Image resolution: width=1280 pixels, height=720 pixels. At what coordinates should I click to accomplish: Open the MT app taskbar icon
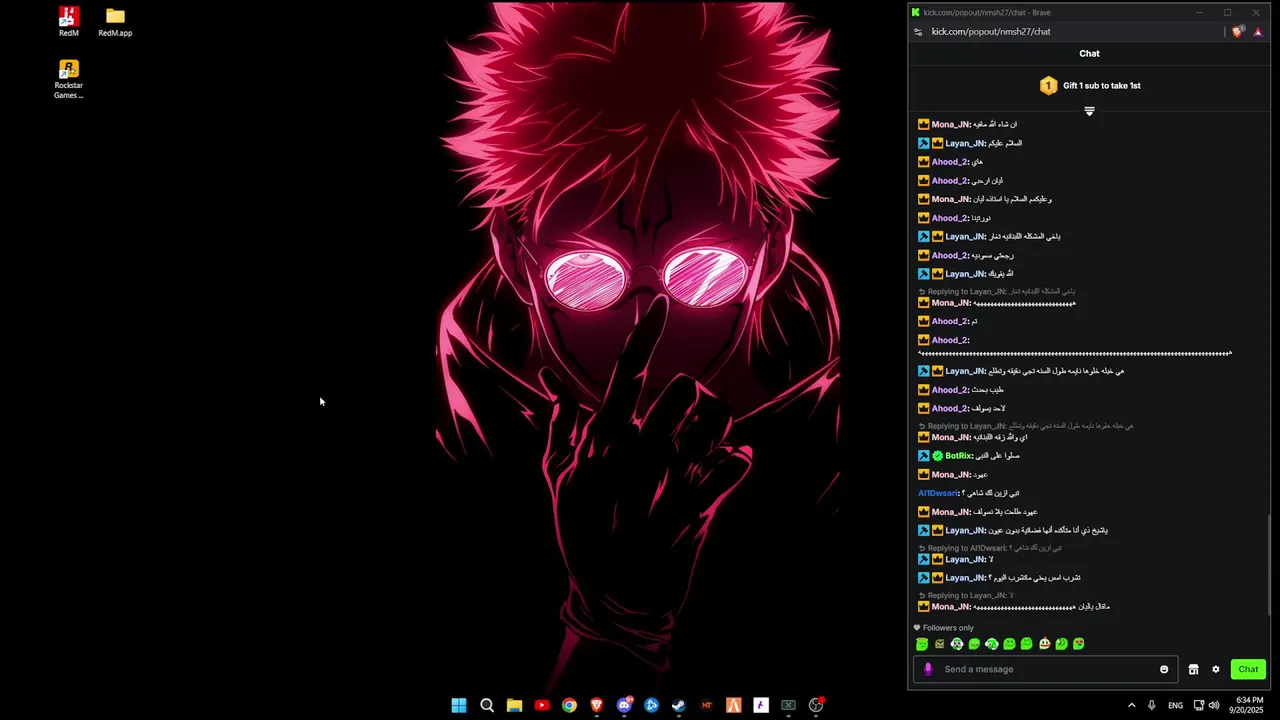point(706,705)
